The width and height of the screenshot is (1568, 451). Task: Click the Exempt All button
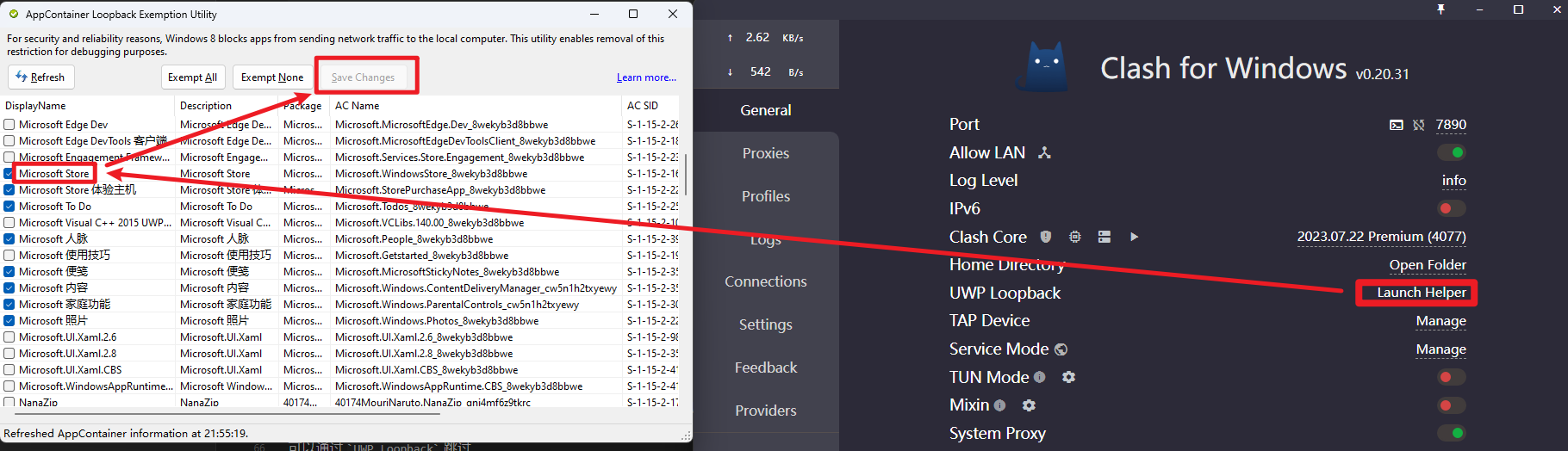coord(192,77)
